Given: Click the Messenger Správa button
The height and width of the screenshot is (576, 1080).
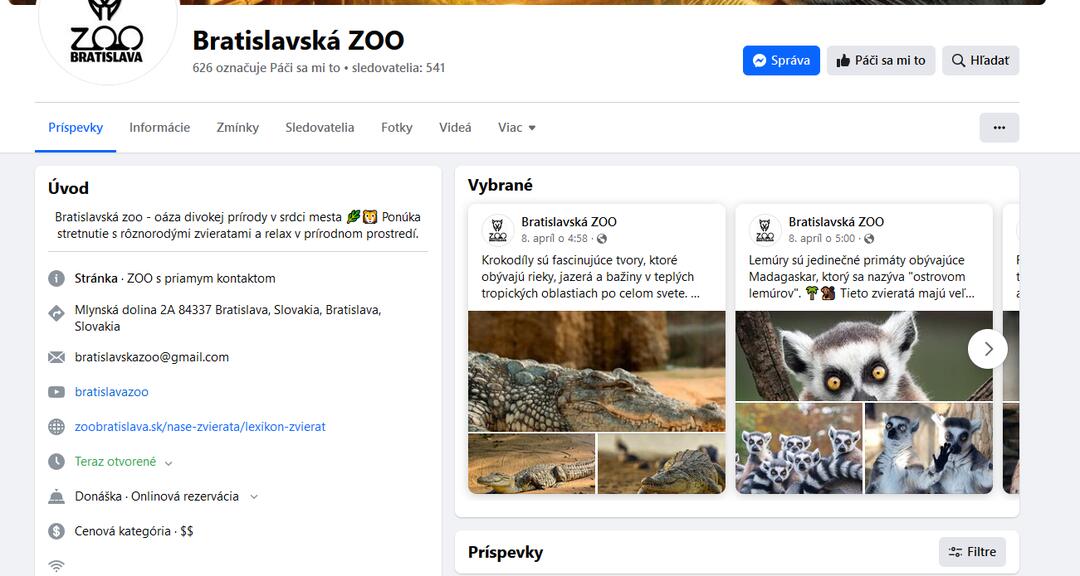Looking at the screenshot, I should (781, 61).
